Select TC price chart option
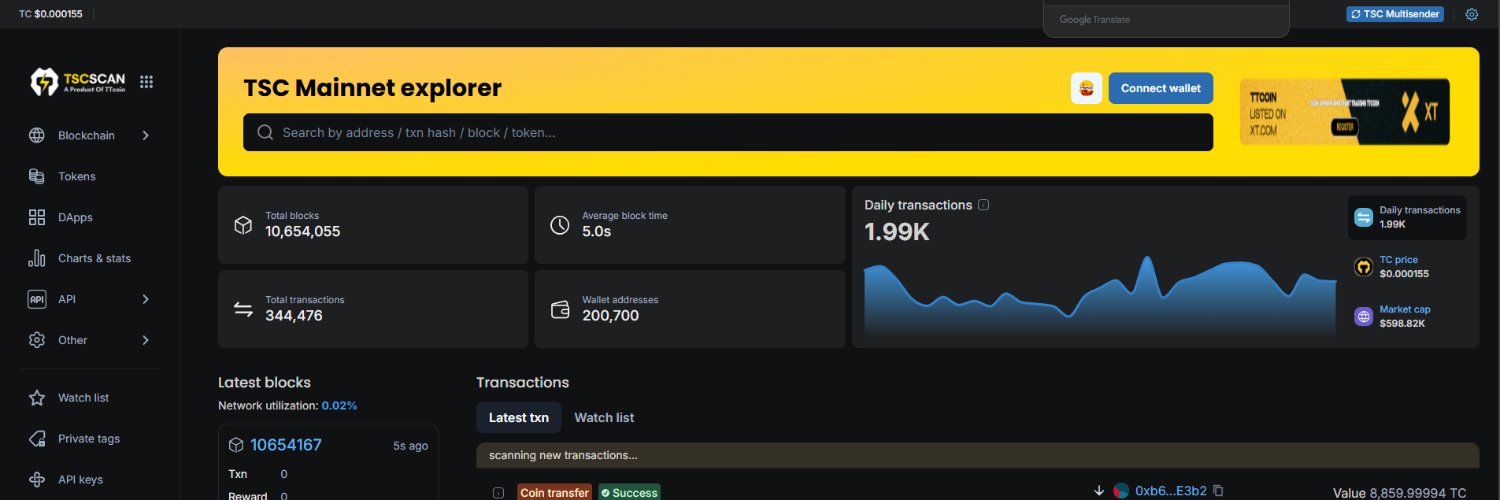Viewport: 1500px width, 500px height. [x=1407, y=267]
